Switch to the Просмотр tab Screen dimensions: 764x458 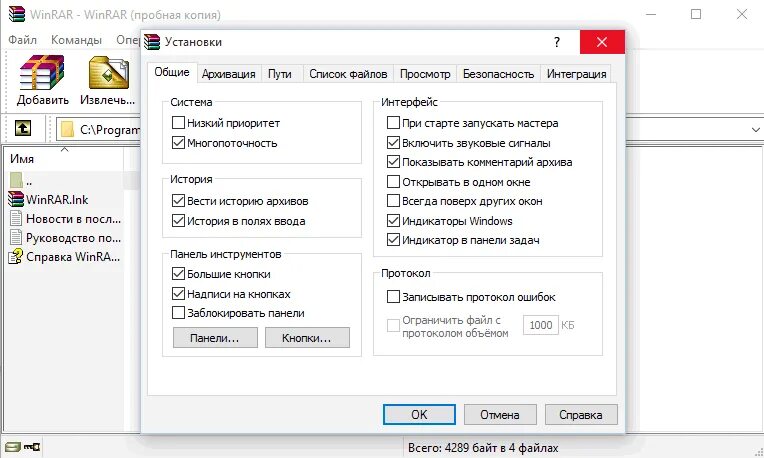(425, 74)
